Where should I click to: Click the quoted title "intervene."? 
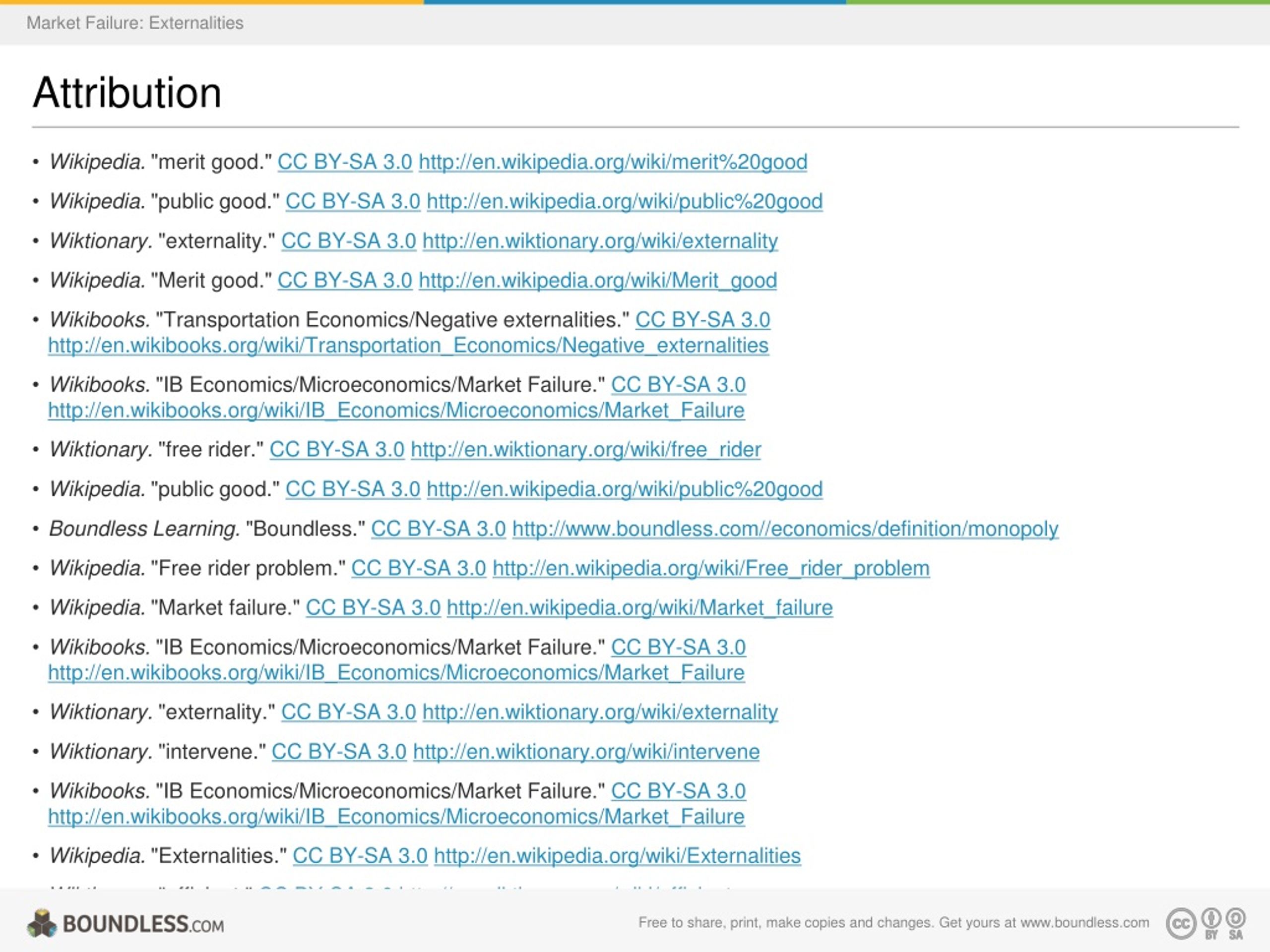[x=212, y=752]
